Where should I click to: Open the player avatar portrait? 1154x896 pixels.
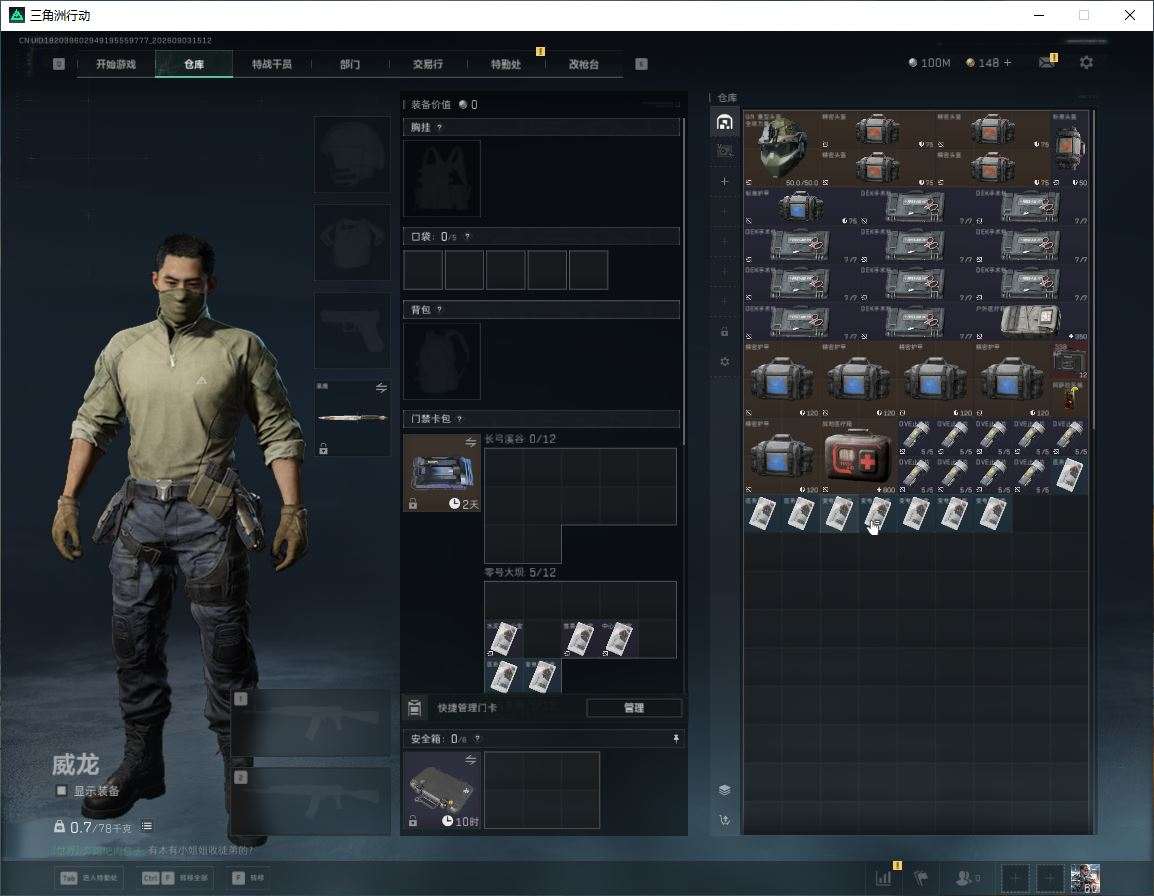coord(1085,878)
